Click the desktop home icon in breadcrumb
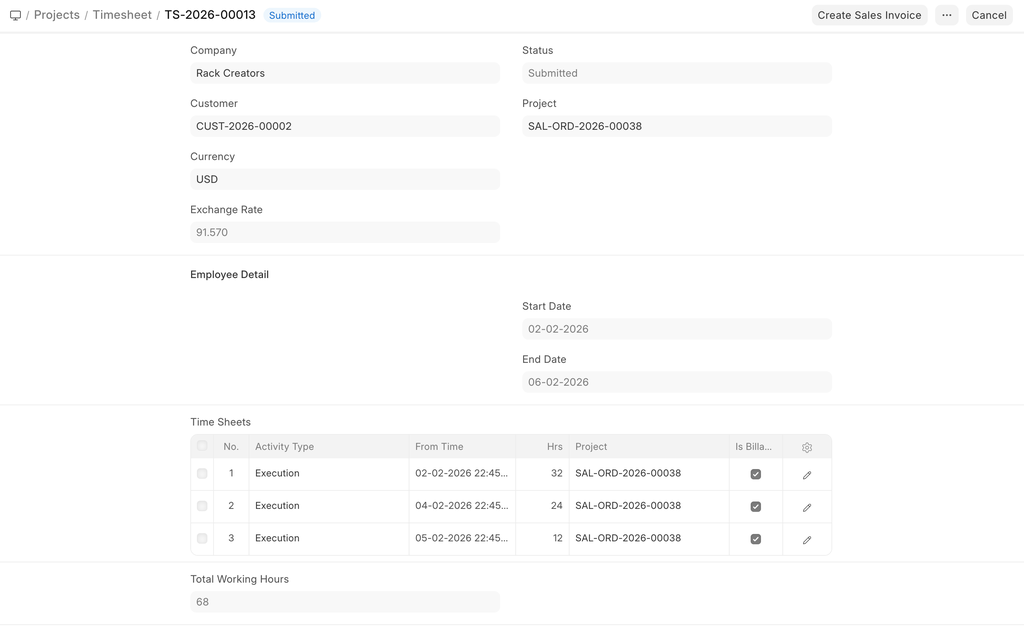1024x628 pixels. click(x=15, y=16)
